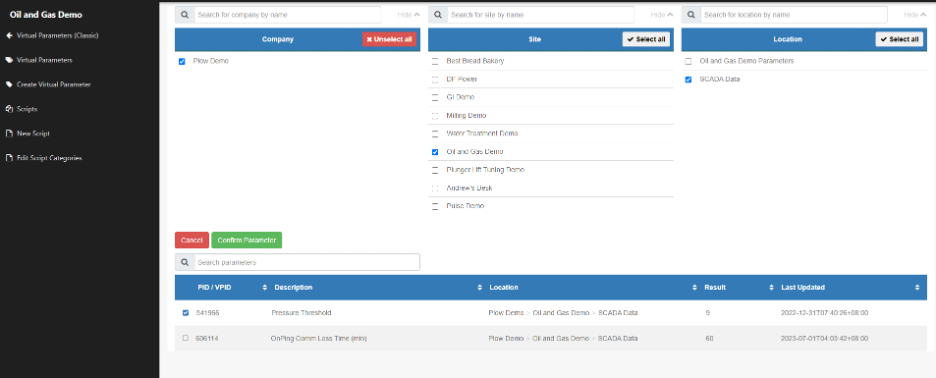
Task: Click the Virtual Parameters tag icon
Action: [x=9, y=60]
